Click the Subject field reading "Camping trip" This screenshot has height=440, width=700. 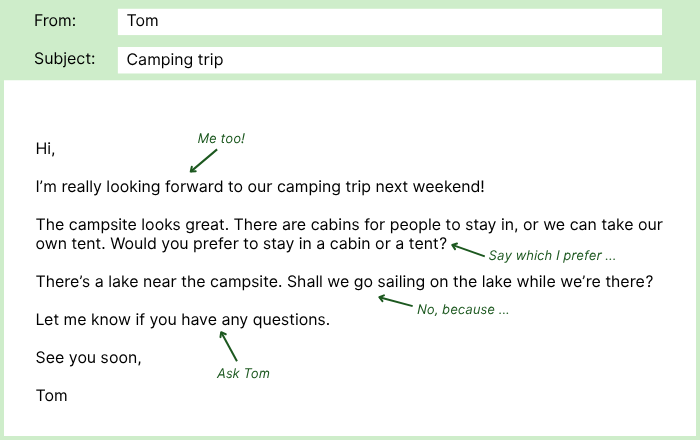coord(389,60)
